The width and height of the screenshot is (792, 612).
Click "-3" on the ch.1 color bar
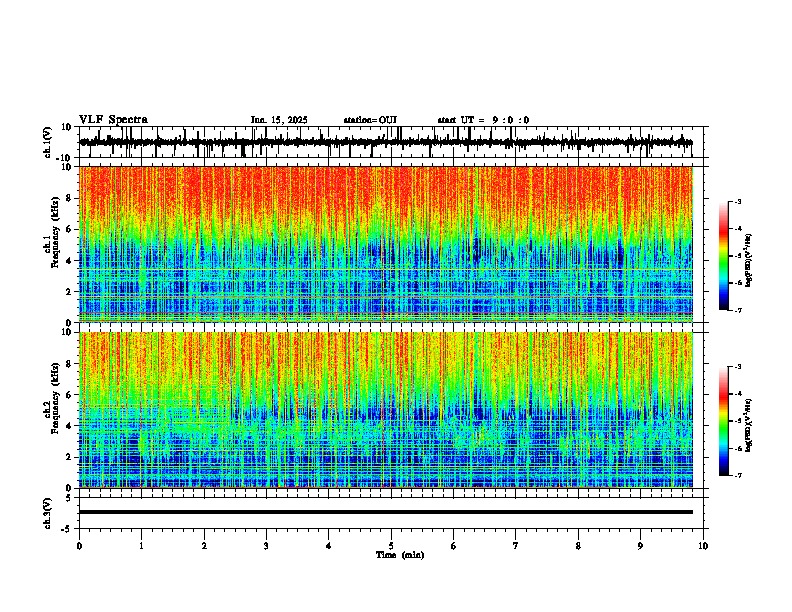tap(738, 201)
